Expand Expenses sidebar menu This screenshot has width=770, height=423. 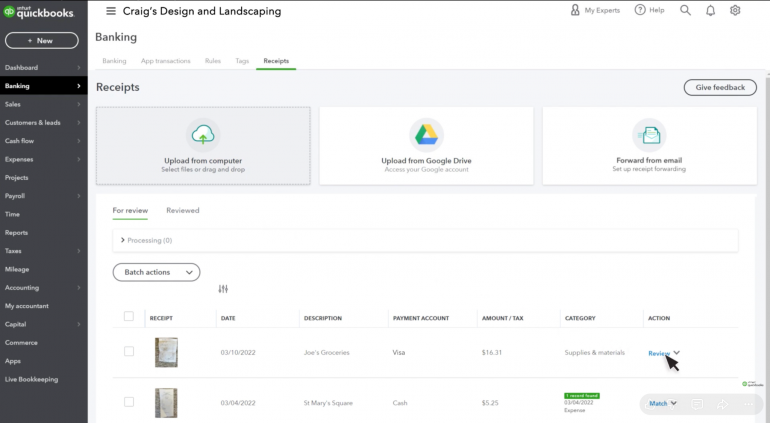point(79,159)
